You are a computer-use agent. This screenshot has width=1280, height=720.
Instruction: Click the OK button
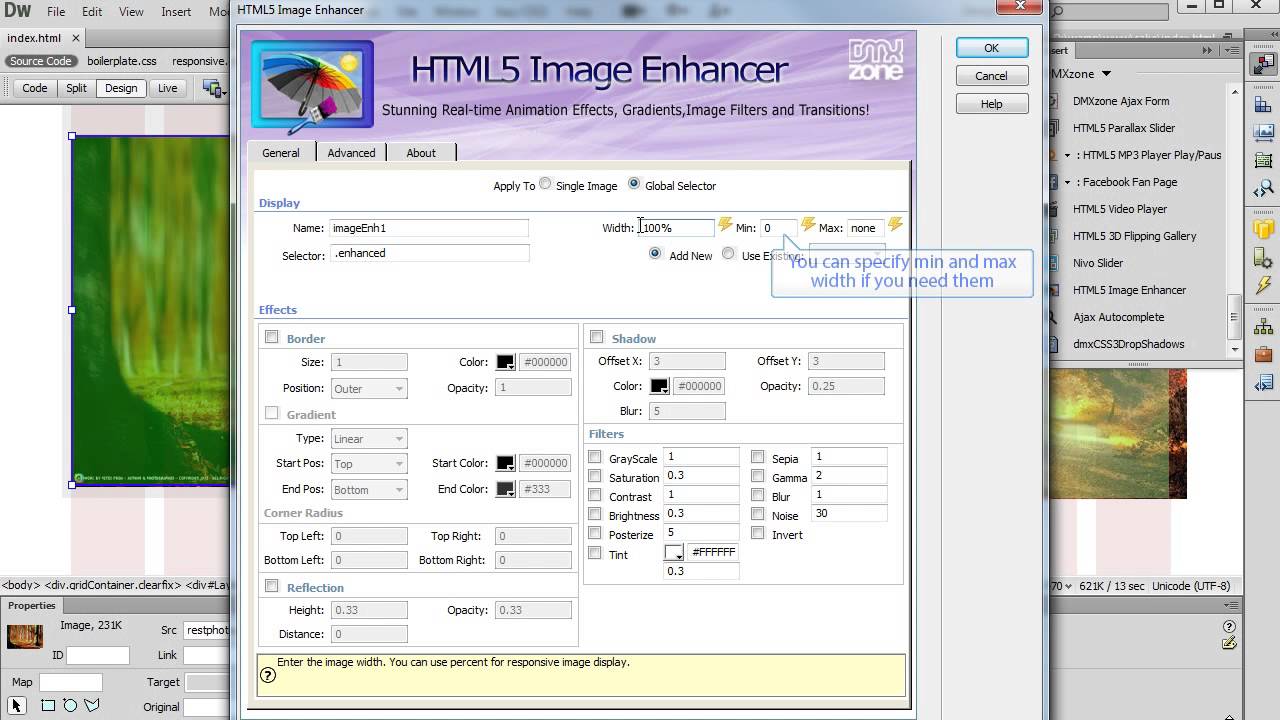click(991, 48)
